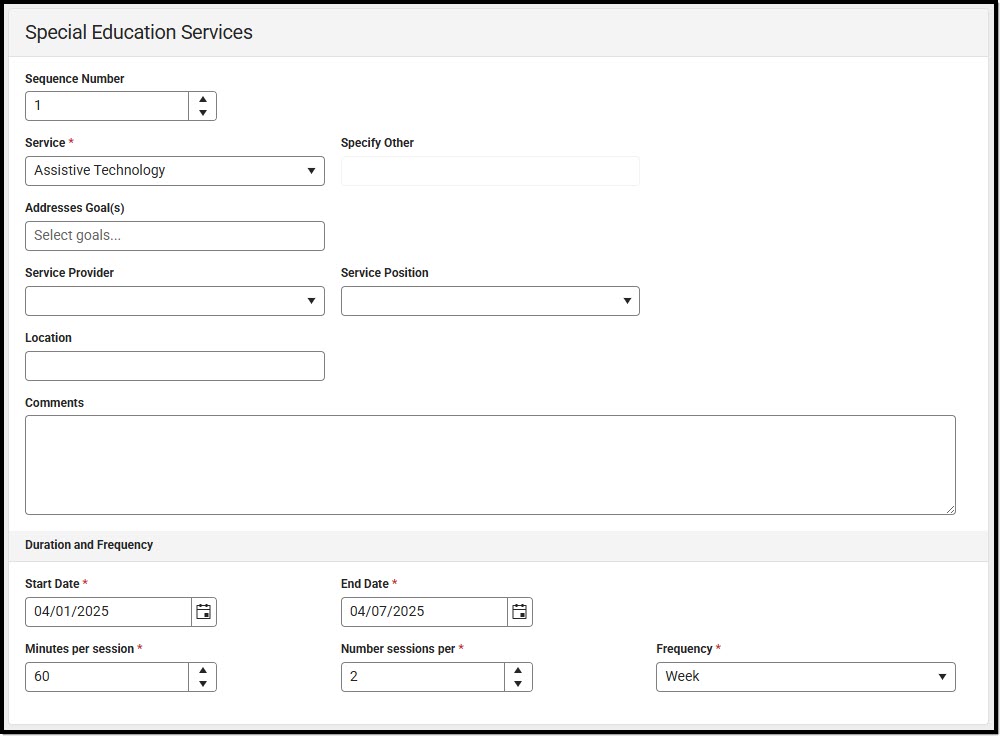Click the Minutes per session number field

click(108, 677)
